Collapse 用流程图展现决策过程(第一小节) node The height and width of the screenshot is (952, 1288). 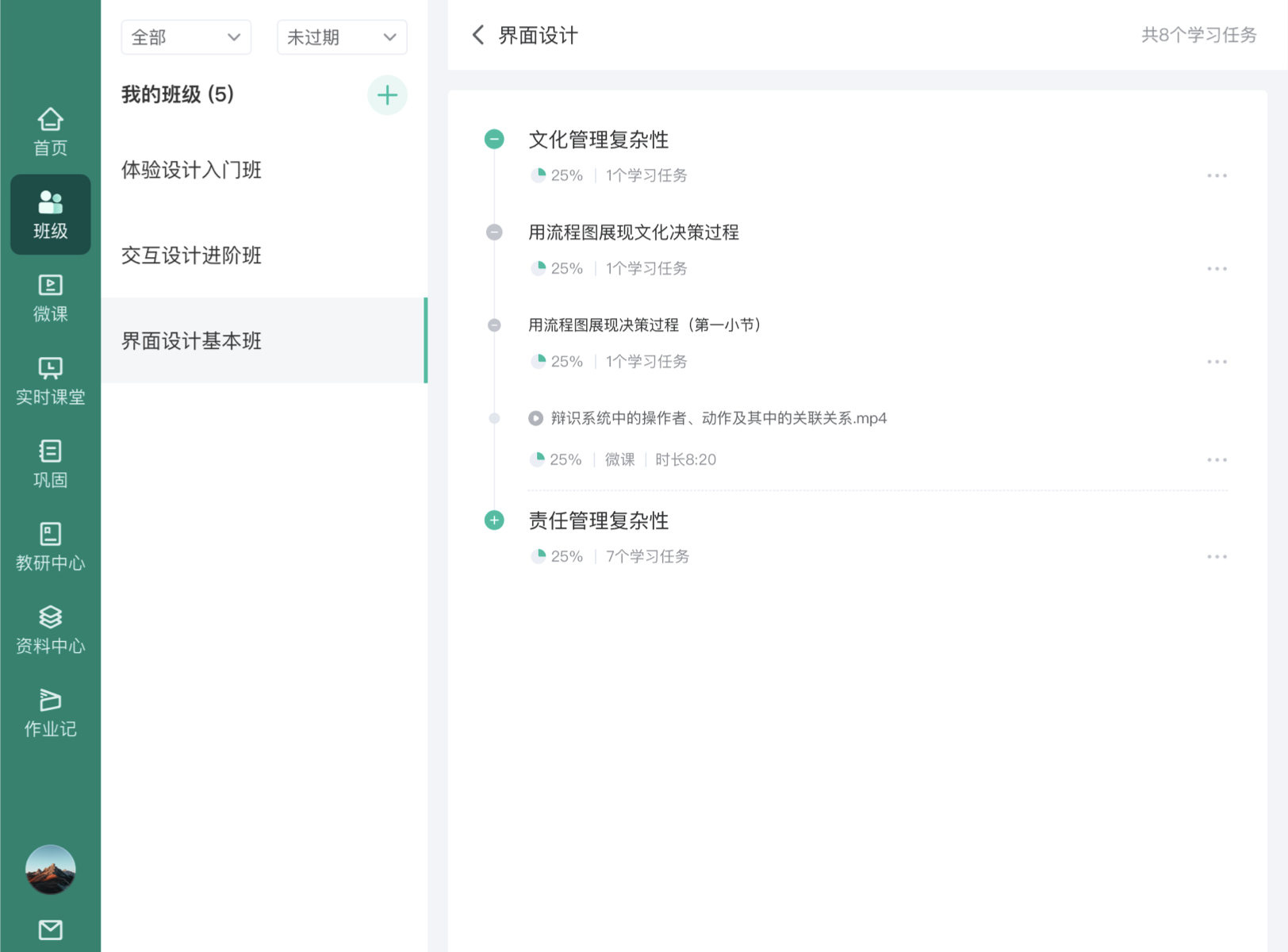point(494,325)
